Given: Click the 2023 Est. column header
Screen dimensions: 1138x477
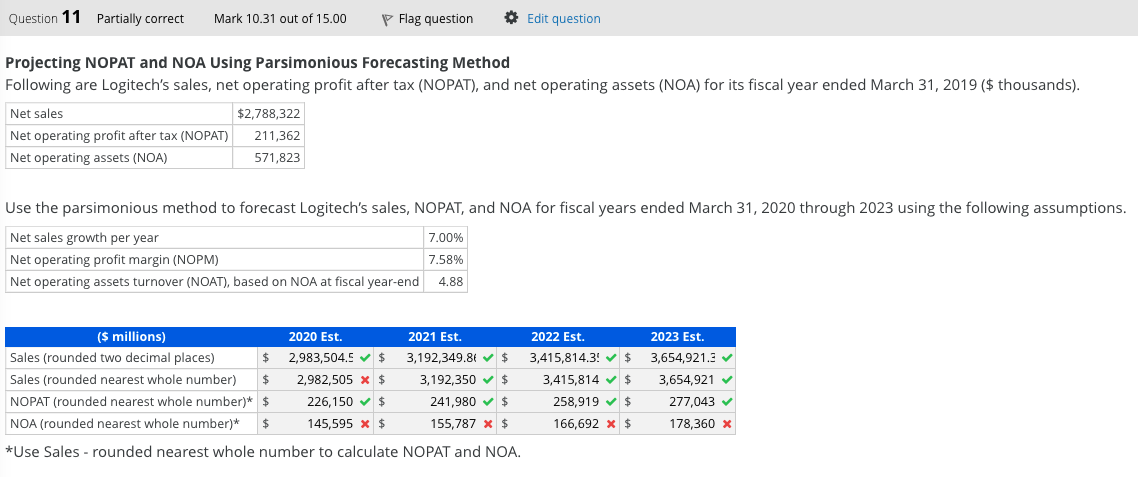Looking at the screenshot, I should pos(676,337).
